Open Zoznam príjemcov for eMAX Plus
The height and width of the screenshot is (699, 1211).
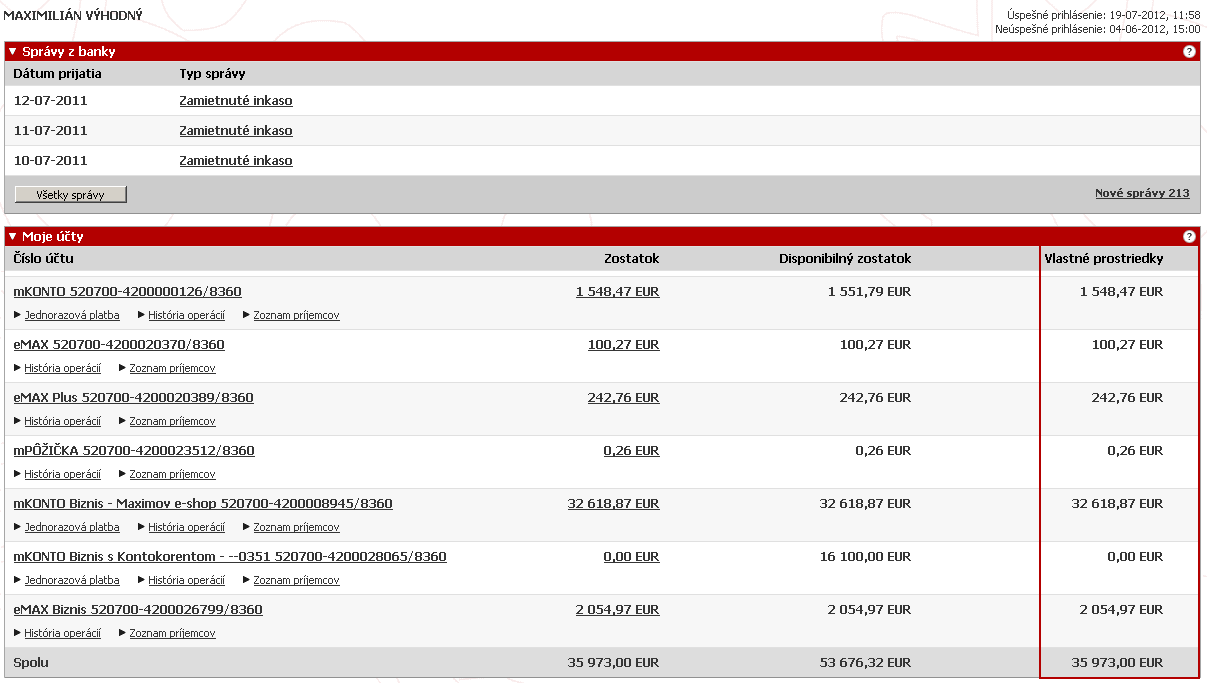pyautogui.click(x=172, y=422)
